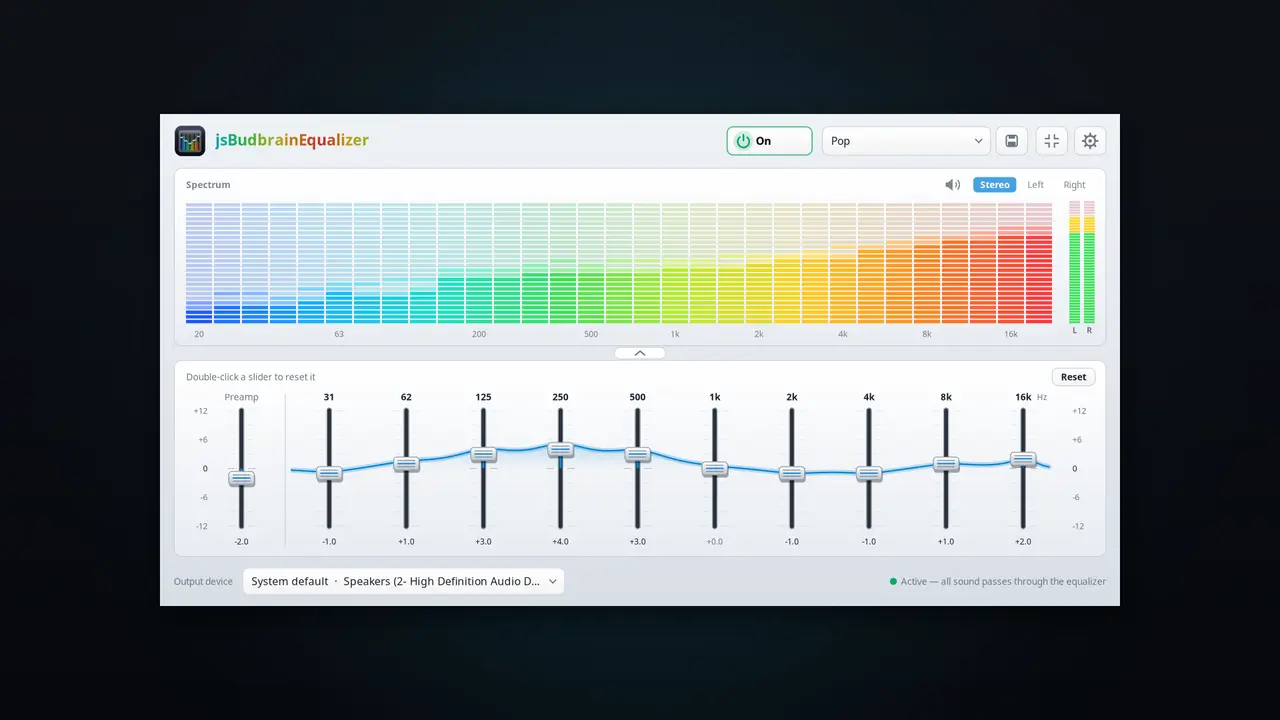
Task: Click the 31 Hz band slider handle
Action: [329, 473]
